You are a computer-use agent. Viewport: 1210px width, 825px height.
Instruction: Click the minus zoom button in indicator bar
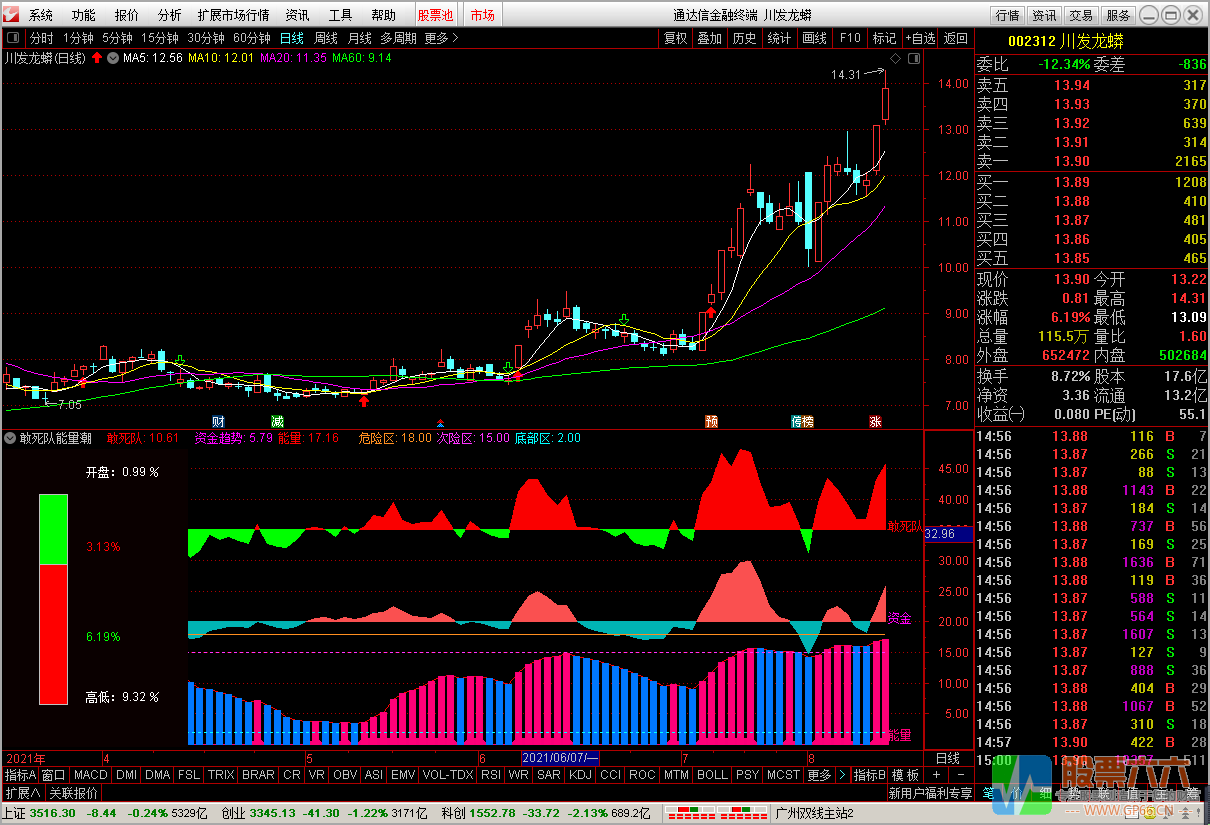[960, 775]
